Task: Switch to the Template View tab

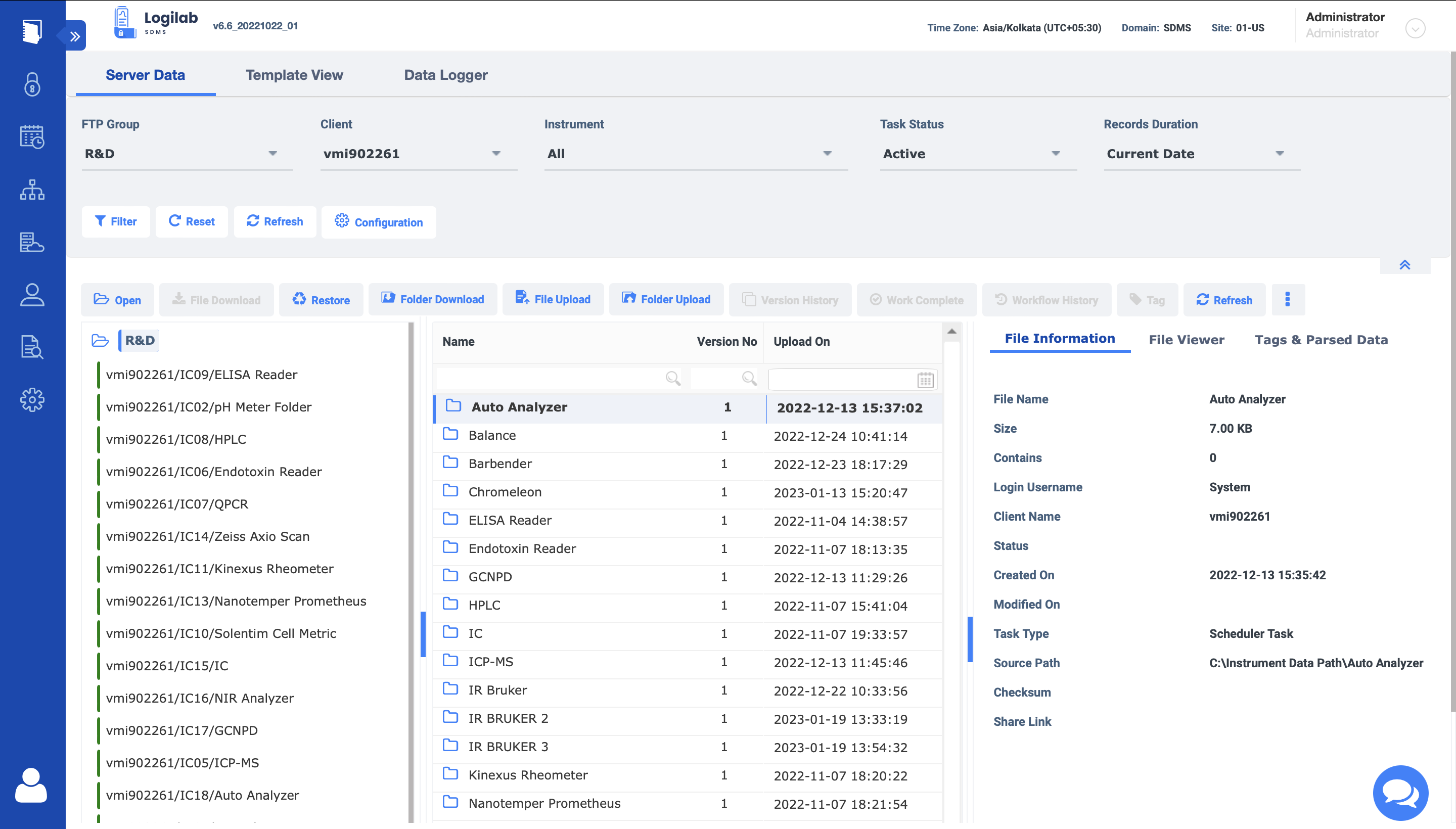Action: [x=294, y=75]
